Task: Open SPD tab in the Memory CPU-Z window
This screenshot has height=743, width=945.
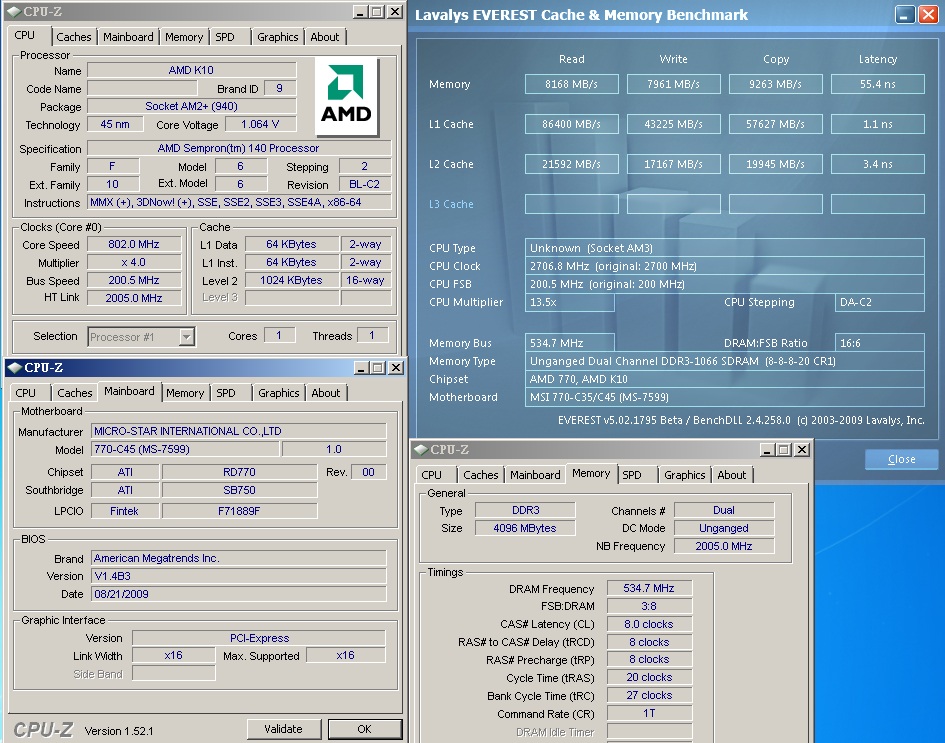Action: 632,475
